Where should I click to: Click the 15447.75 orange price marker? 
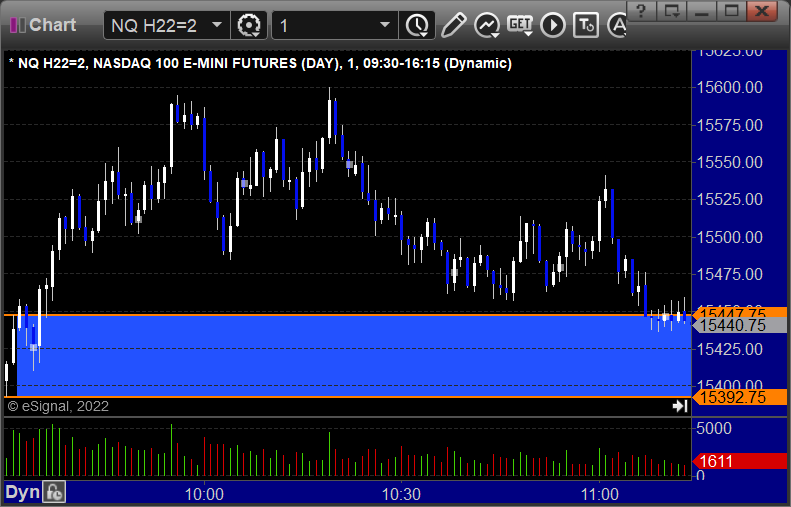740,313
